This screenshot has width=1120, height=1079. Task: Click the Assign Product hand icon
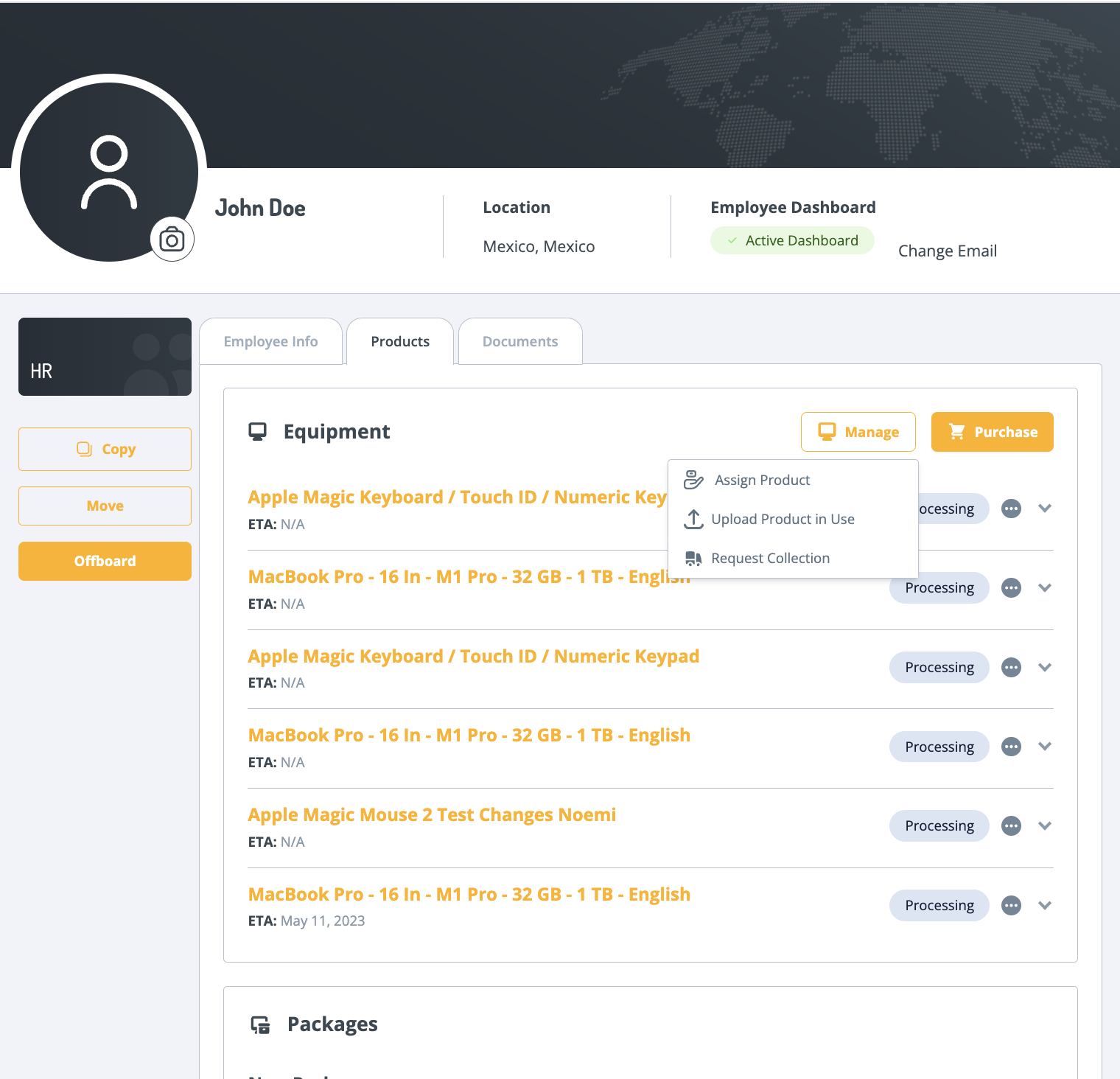pos(693,481)
